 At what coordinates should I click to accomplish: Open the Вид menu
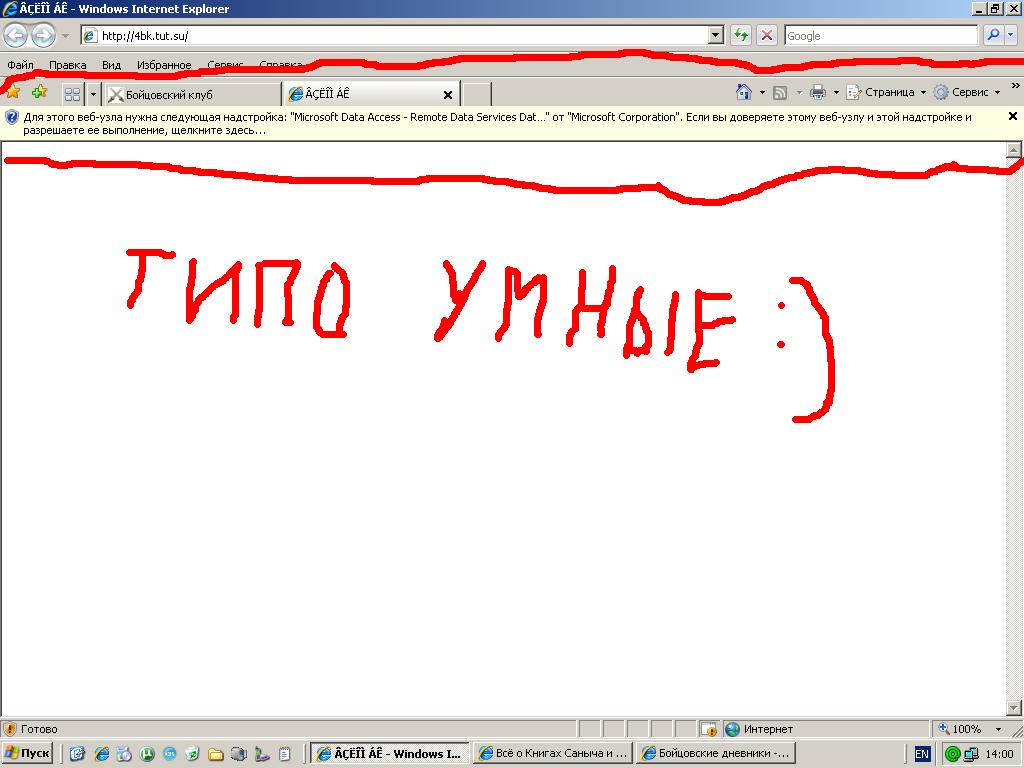[111, 65]
